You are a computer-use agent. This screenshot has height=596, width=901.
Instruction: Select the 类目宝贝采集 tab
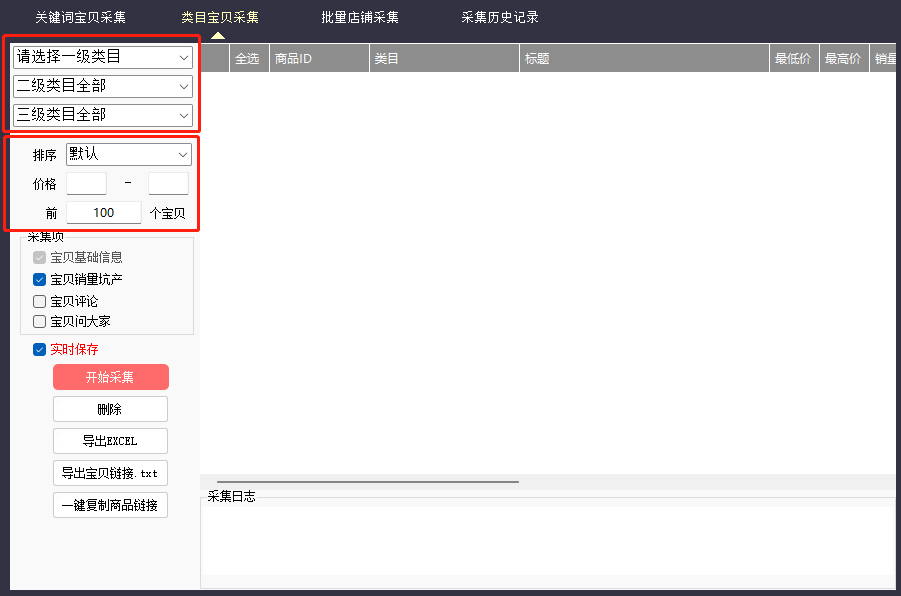[x=220, y=17]
